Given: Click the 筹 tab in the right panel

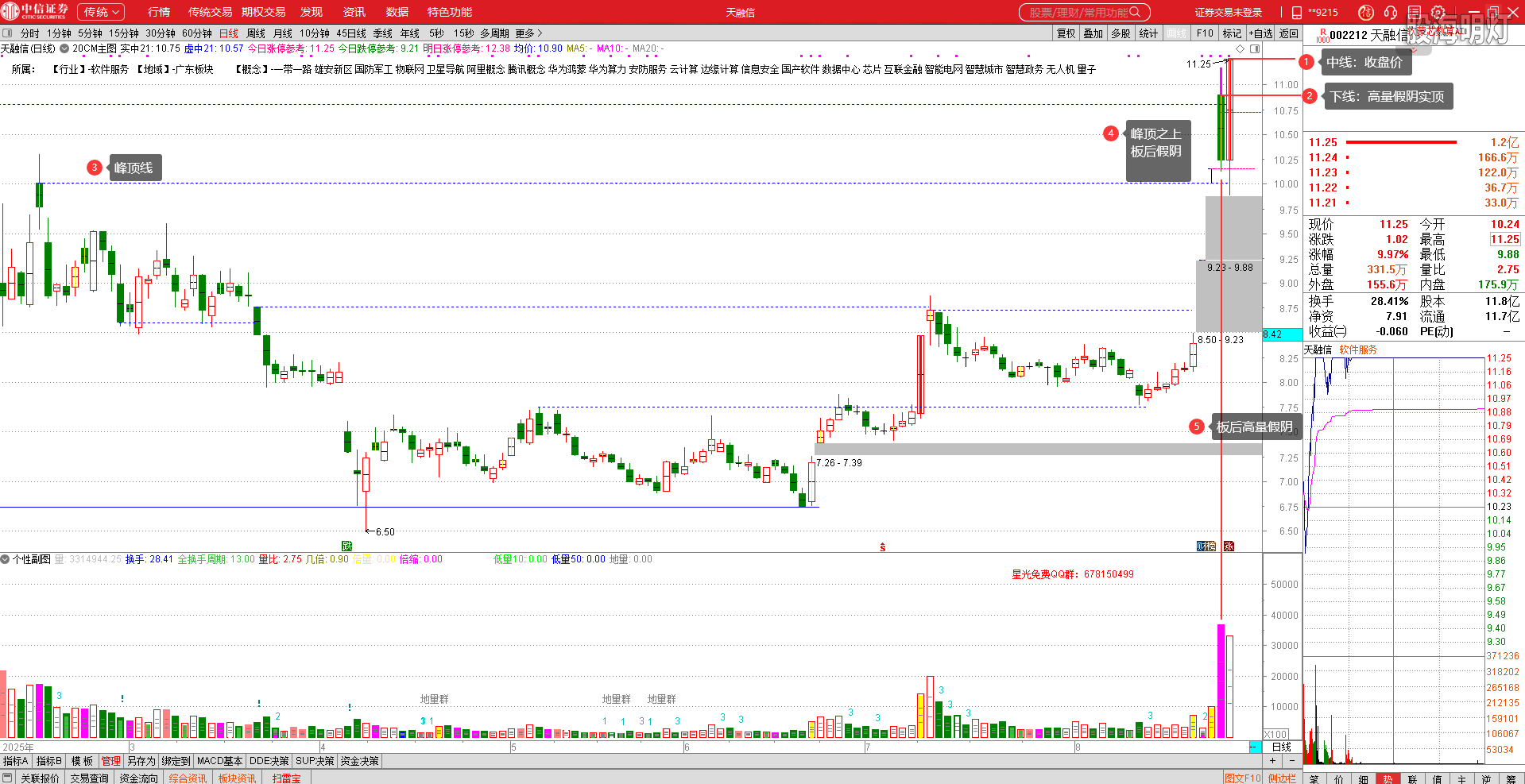Looking at the screenshot, I should pyautogui.click(x=1511, y=778).
